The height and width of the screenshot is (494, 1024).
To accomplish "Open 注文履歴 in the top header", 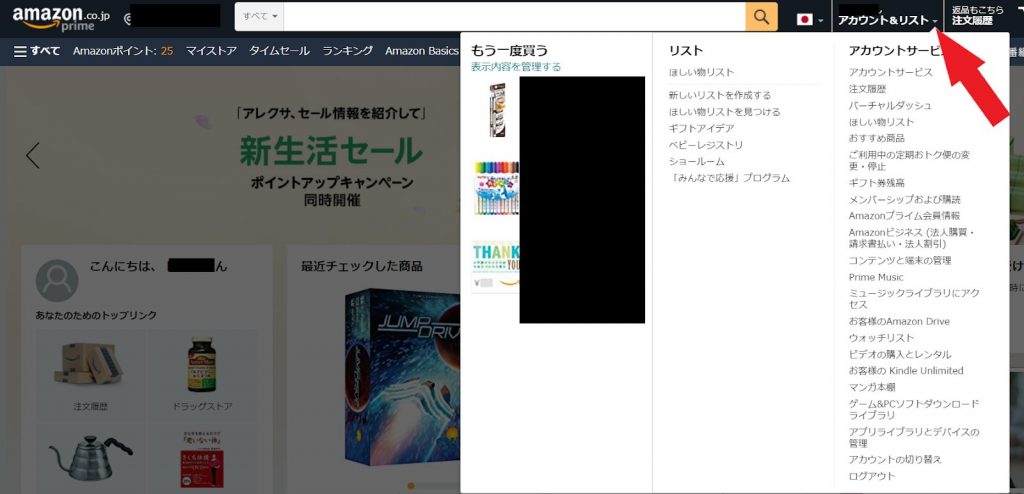I will pyautogui.click(x=978, y=16).
